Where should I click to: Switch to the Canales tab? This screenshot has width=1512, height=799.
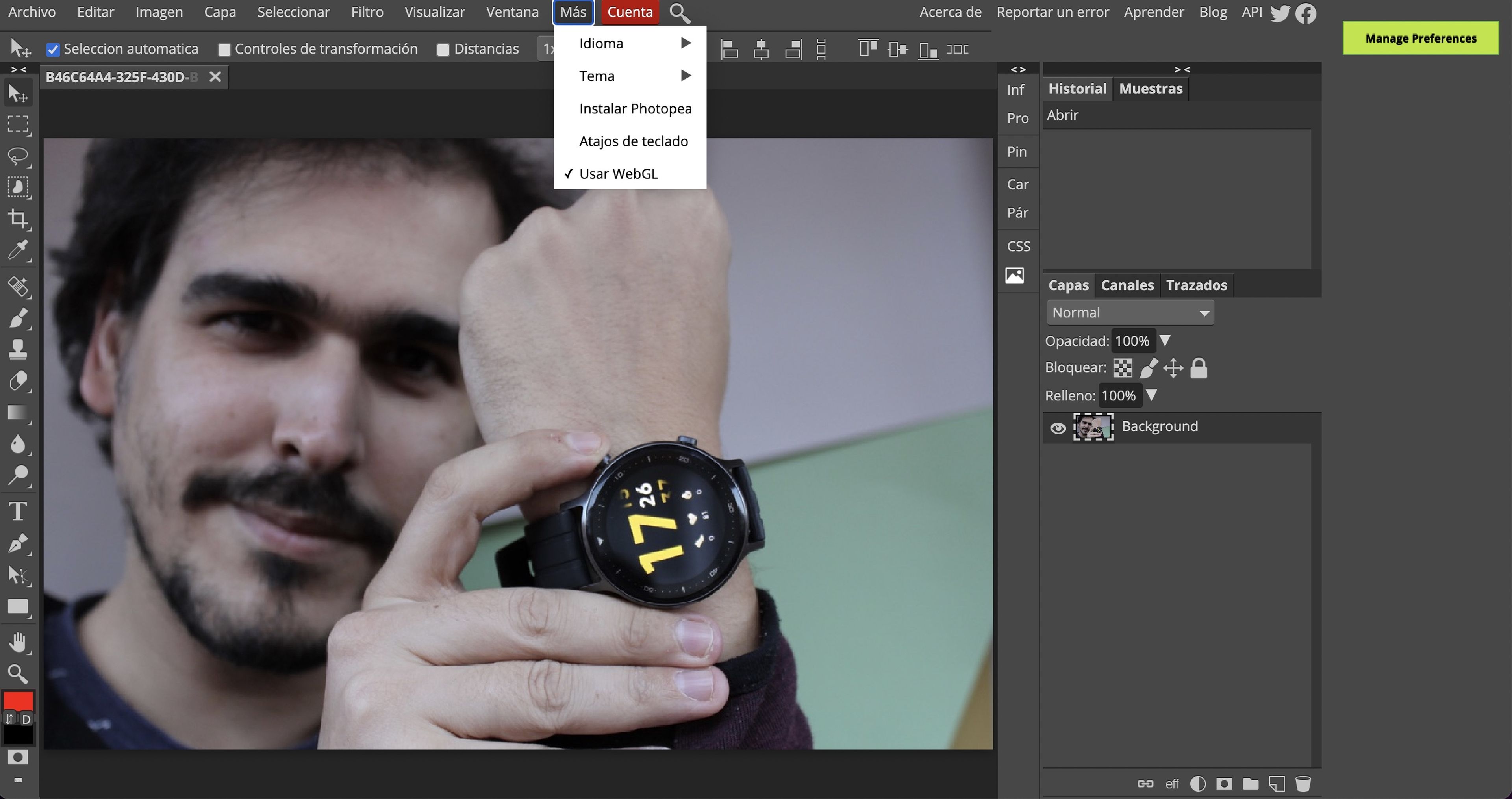(x=1127, y=285)
